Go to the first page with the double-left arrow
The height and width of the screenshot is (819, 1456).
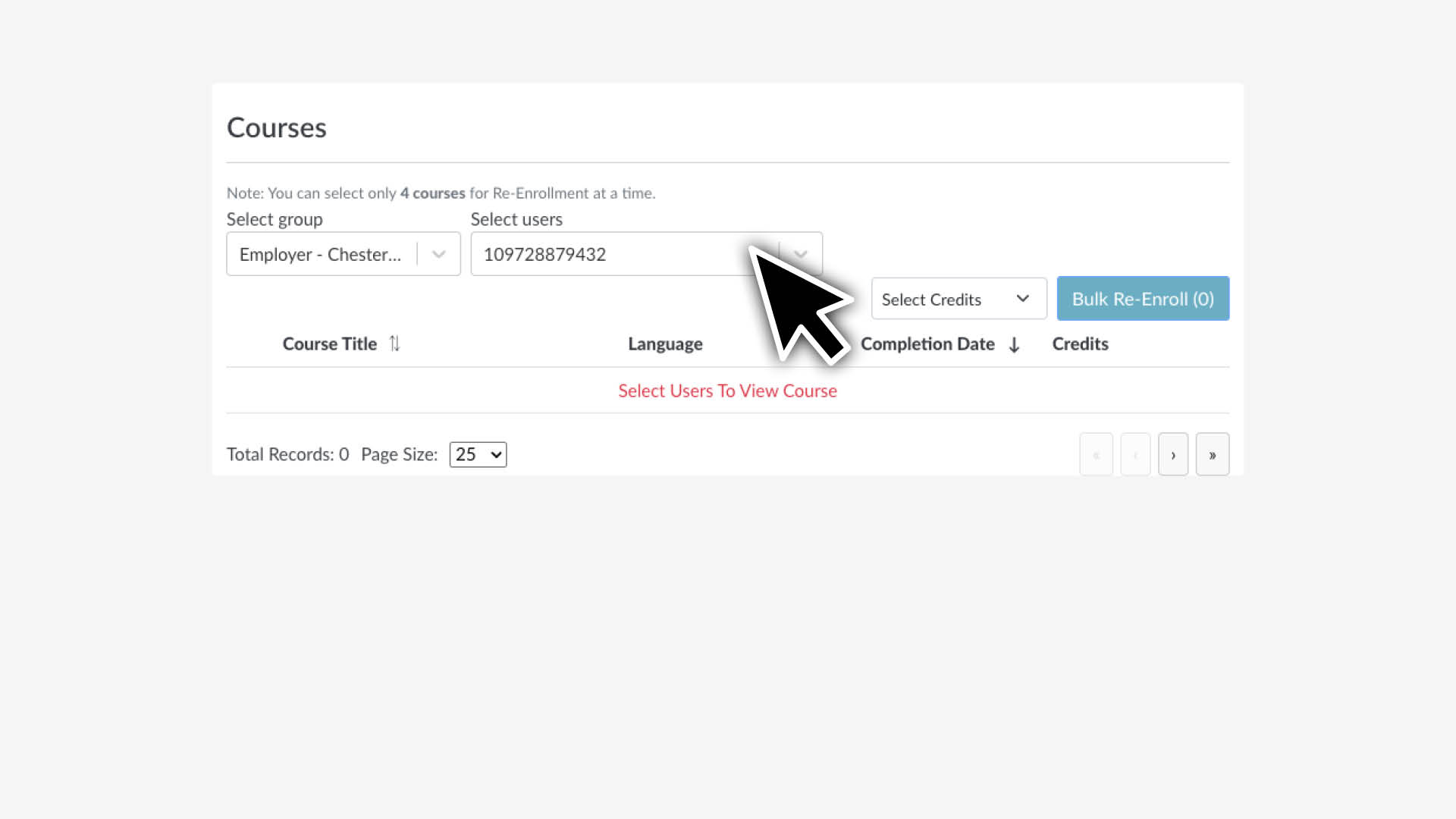pyautogui.click(x=1096, y=455)
